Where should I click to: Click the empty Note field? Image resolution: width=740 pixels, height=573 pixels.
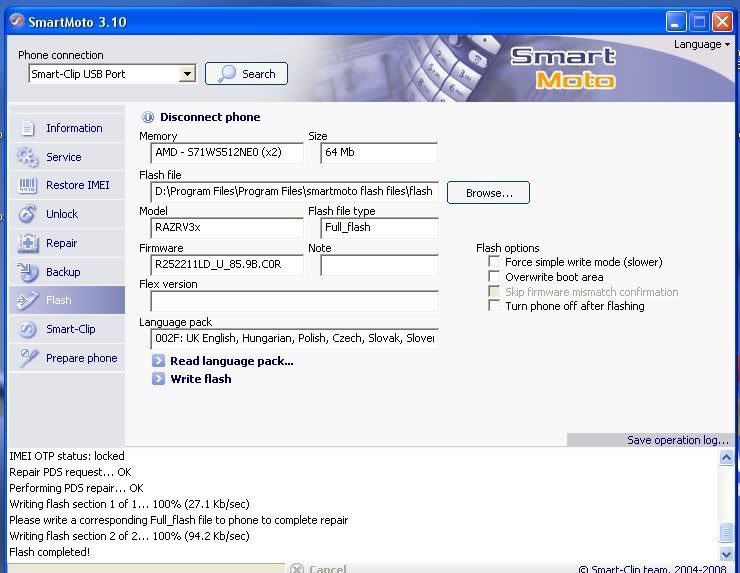coord(379,265)
